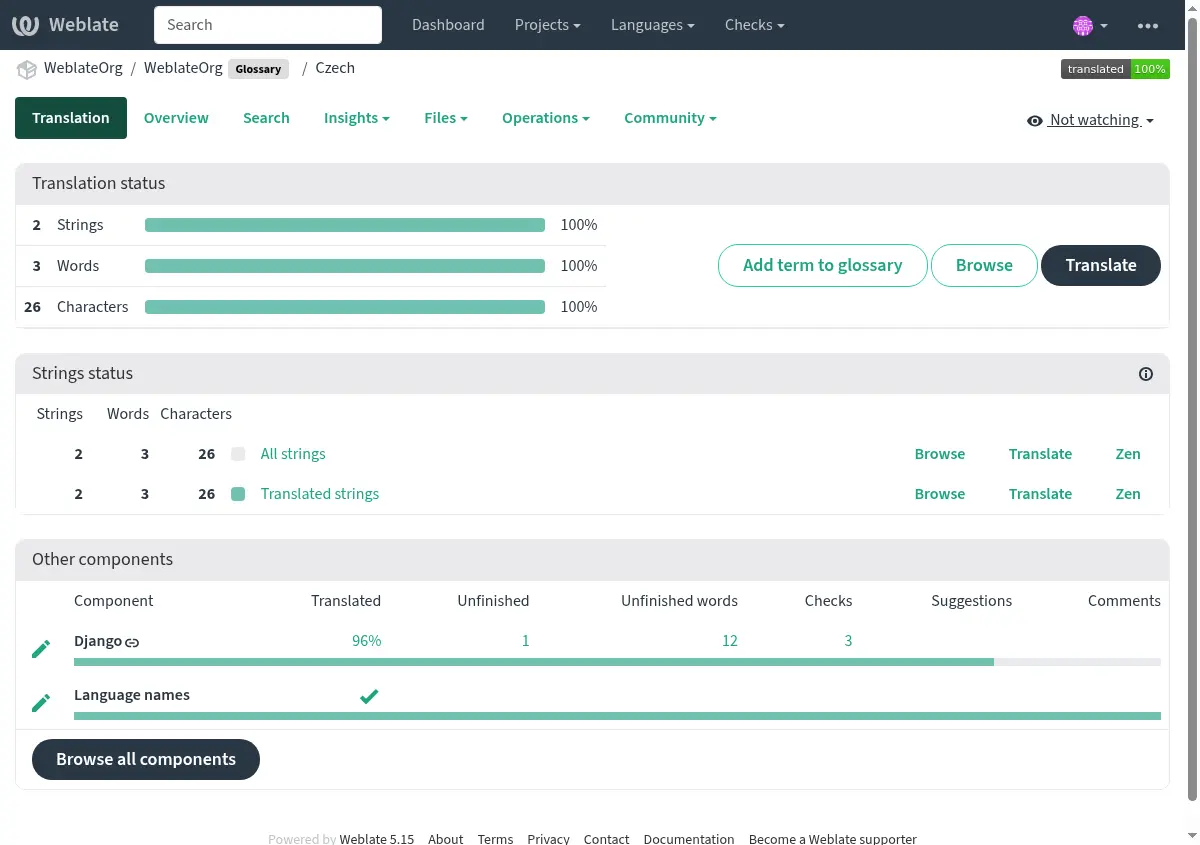Click Django's unfinished words 12
This screenshot has width=1200, height=845.
coord(730,641)
